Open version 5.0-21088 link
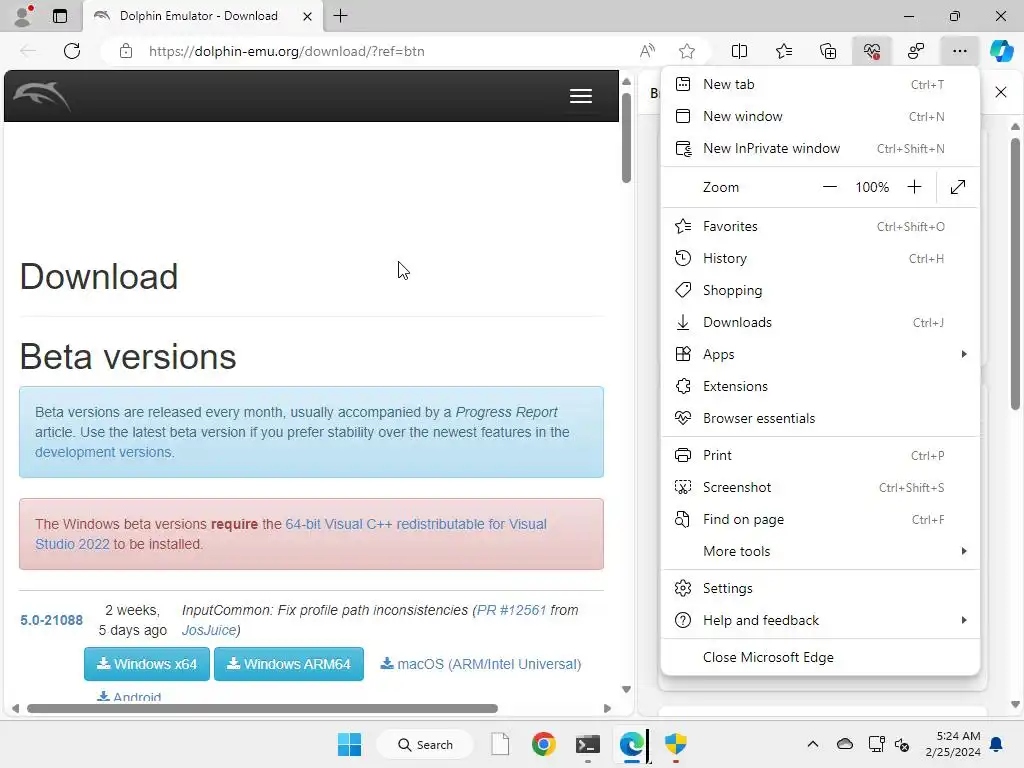The image size is (1024, 768). point(52,620)
